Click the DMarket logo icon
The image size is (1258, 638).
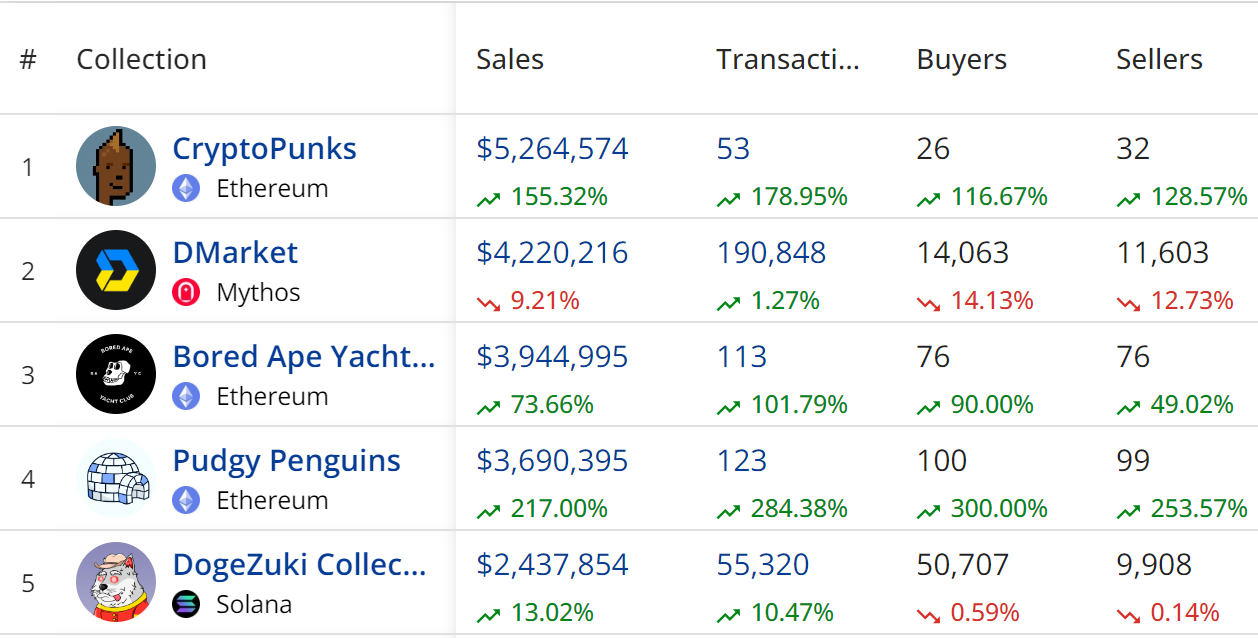[116, 270]
